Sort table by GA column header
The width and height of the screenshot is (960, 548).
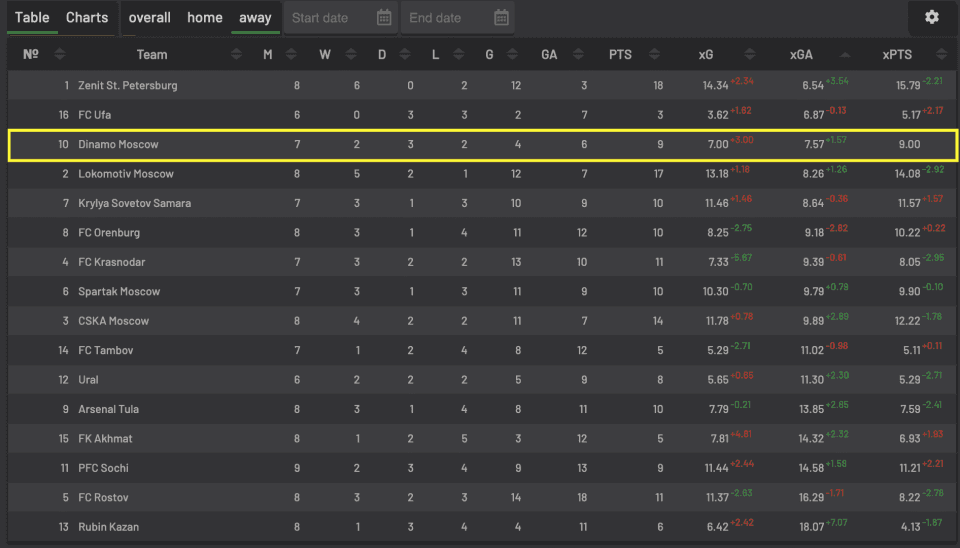[x=549, y=55]
